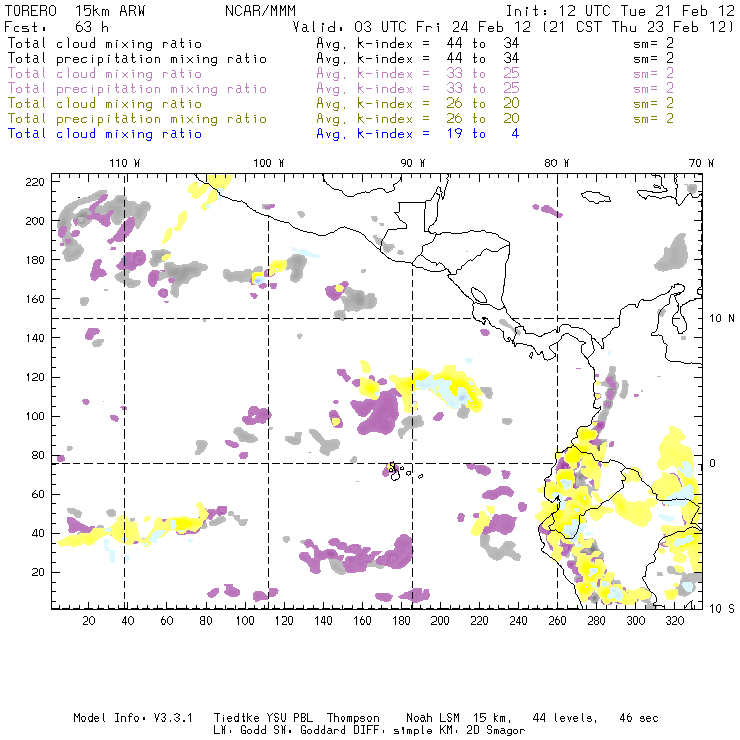
Task: Click the olive Total cloud mixing ratio legend
Action: point(105,104)
